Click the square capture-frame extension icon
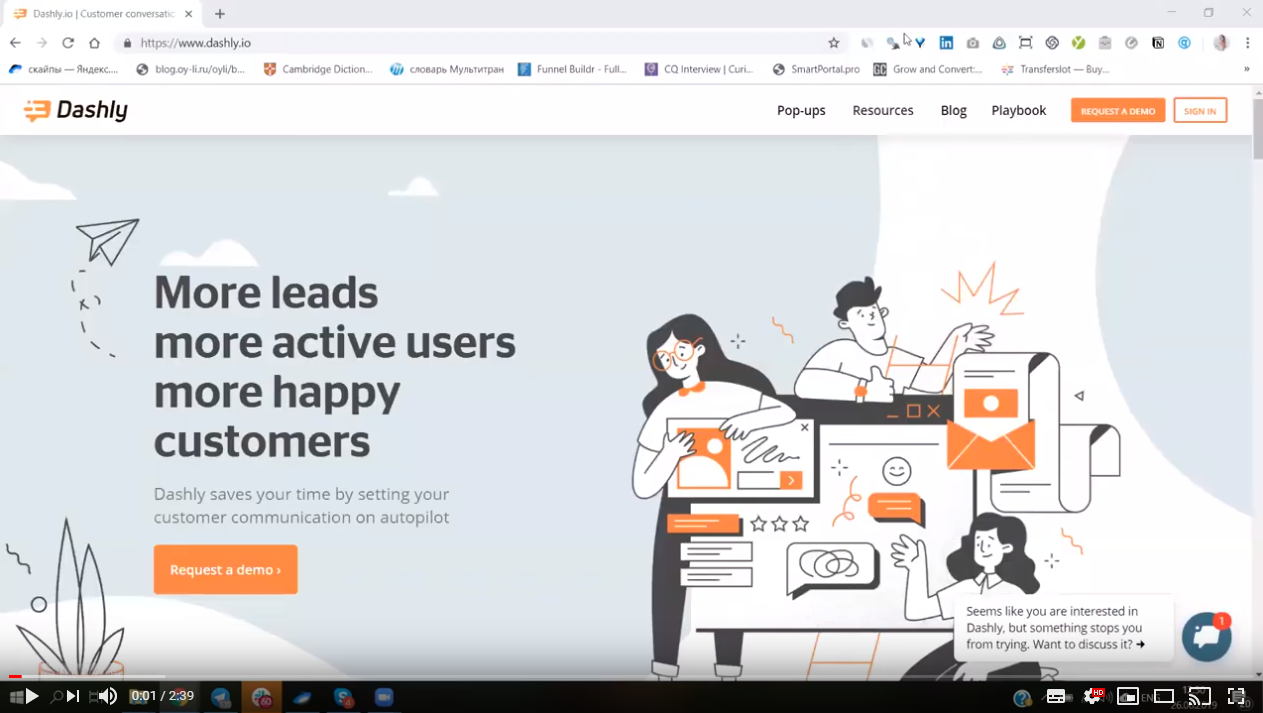The width and height of the screenshot is (1263, 713). pyautogui.click(x=1025, y=43)
